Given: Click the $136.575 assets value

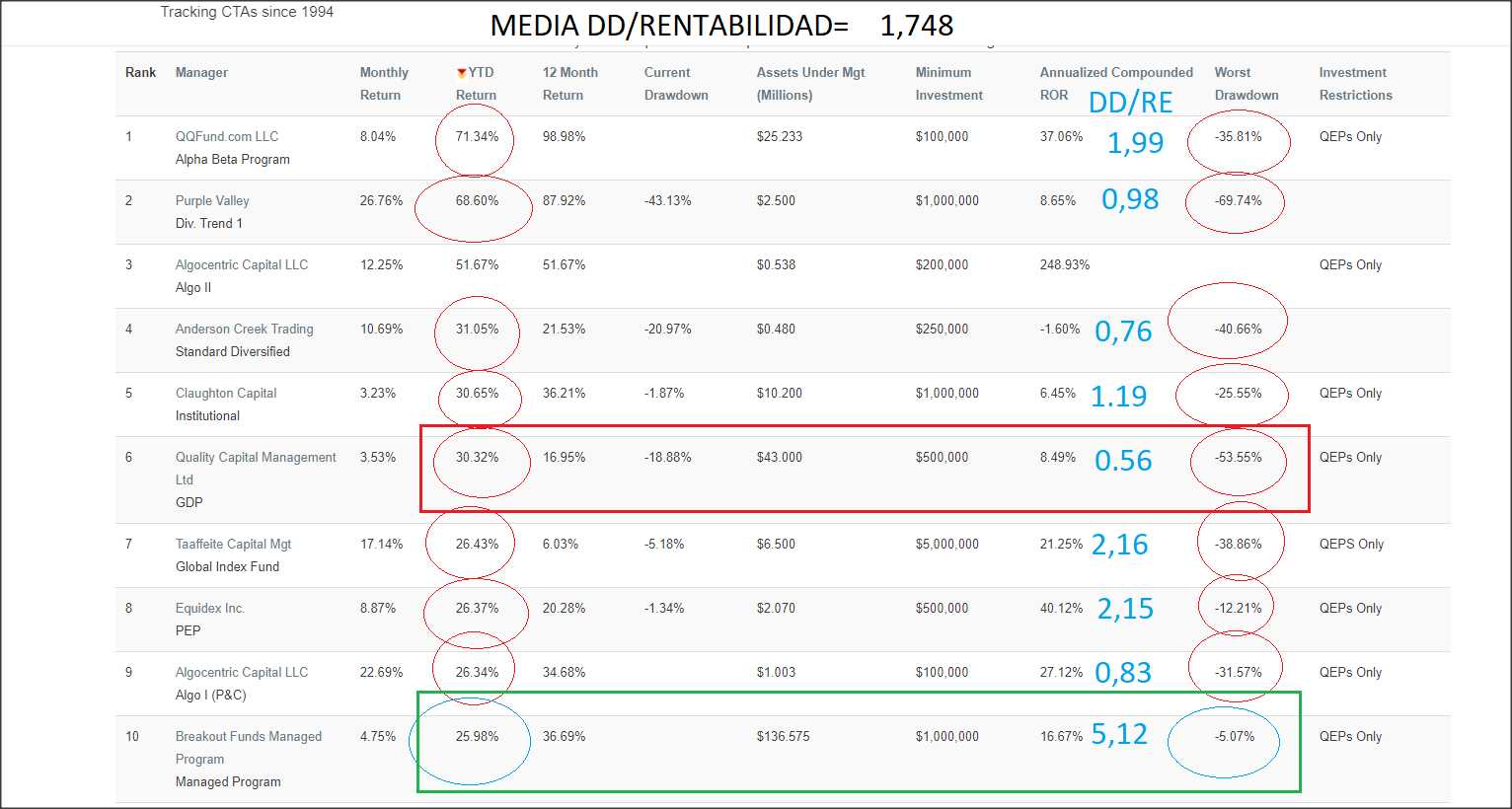Looking at the screenshot, I should click(784, 737).
